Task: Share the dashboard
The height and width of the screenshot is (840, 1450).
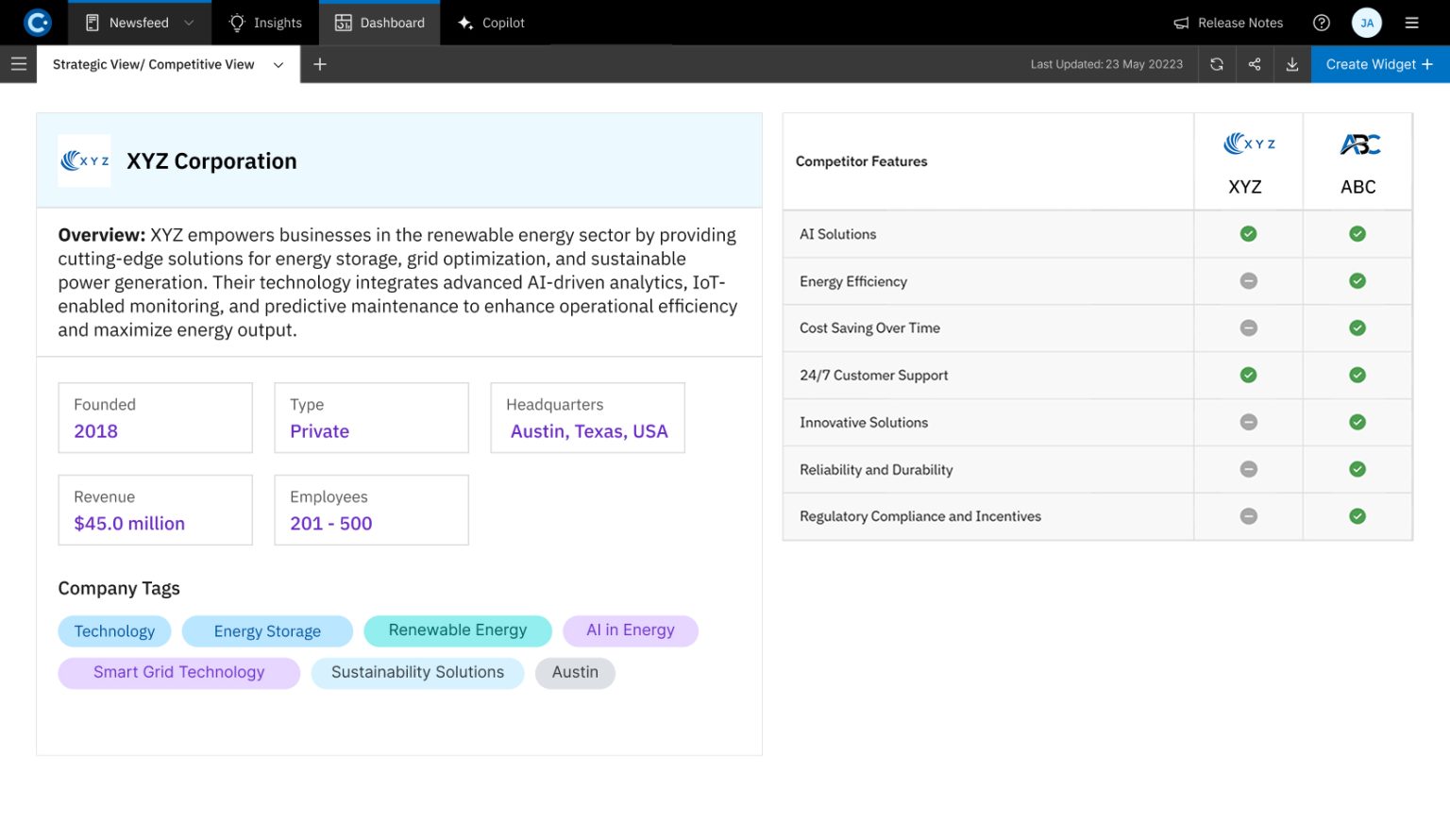Action: pos(1255,64)
